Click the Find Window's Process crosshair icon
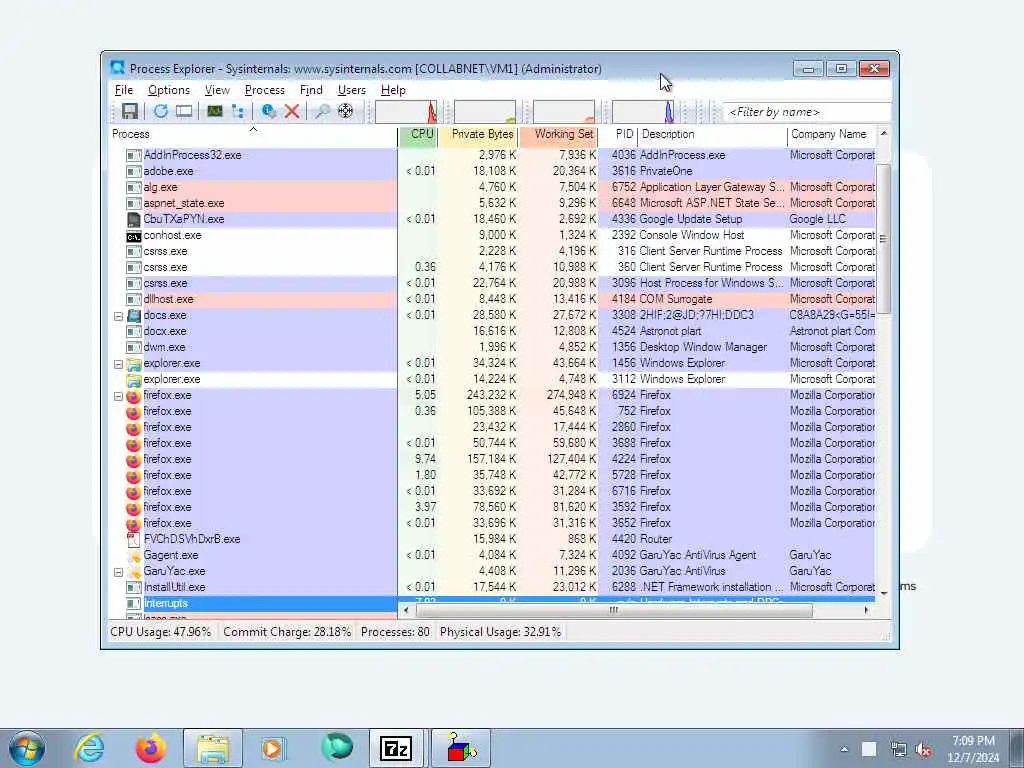 pyautogui.click(x=345, y=112)
